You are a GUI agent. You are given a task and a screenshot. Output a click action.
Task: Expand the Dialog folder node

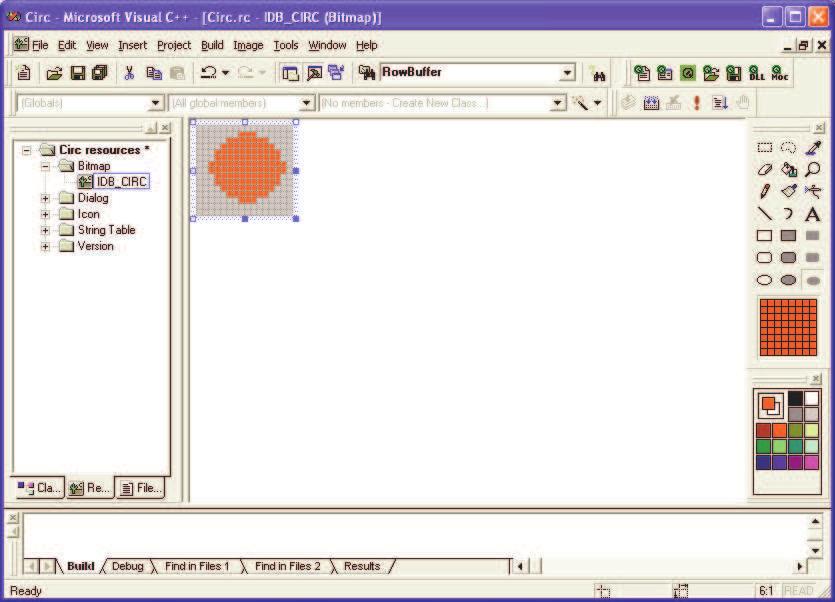(x=45, y=199)
